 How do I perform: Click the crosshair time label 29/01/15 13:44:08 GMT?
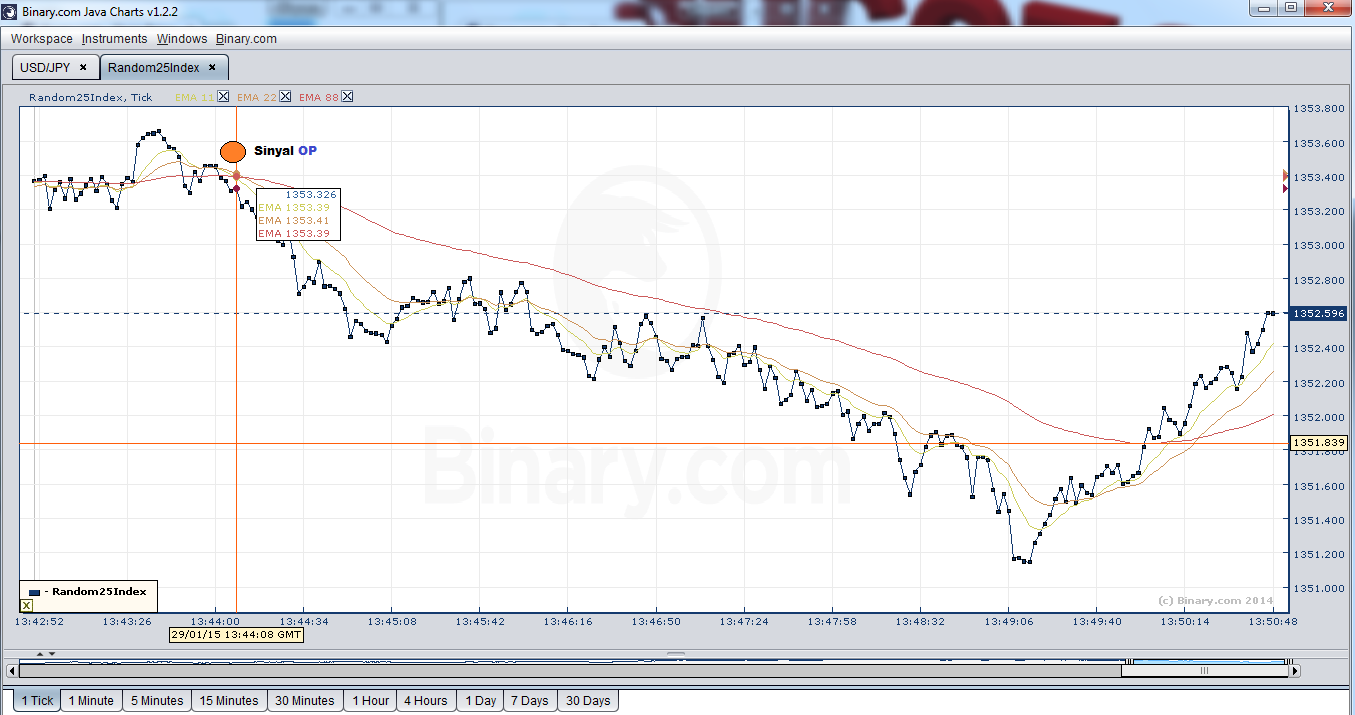pyautogui.click(x=235, y=634)
